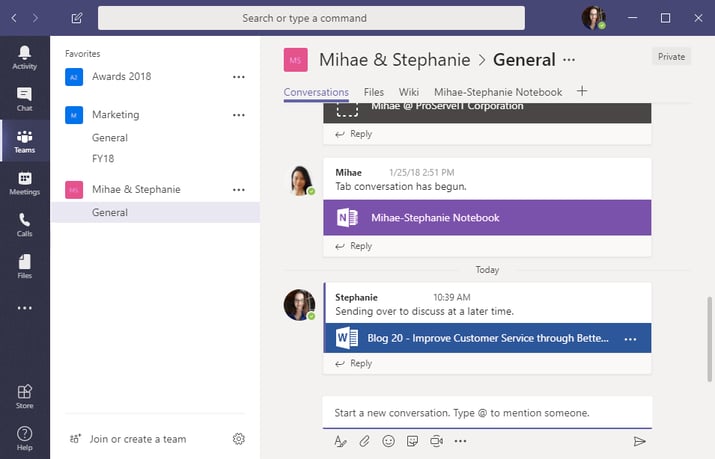
Task: Open more options for Marketing team
Action: [238, 115]
